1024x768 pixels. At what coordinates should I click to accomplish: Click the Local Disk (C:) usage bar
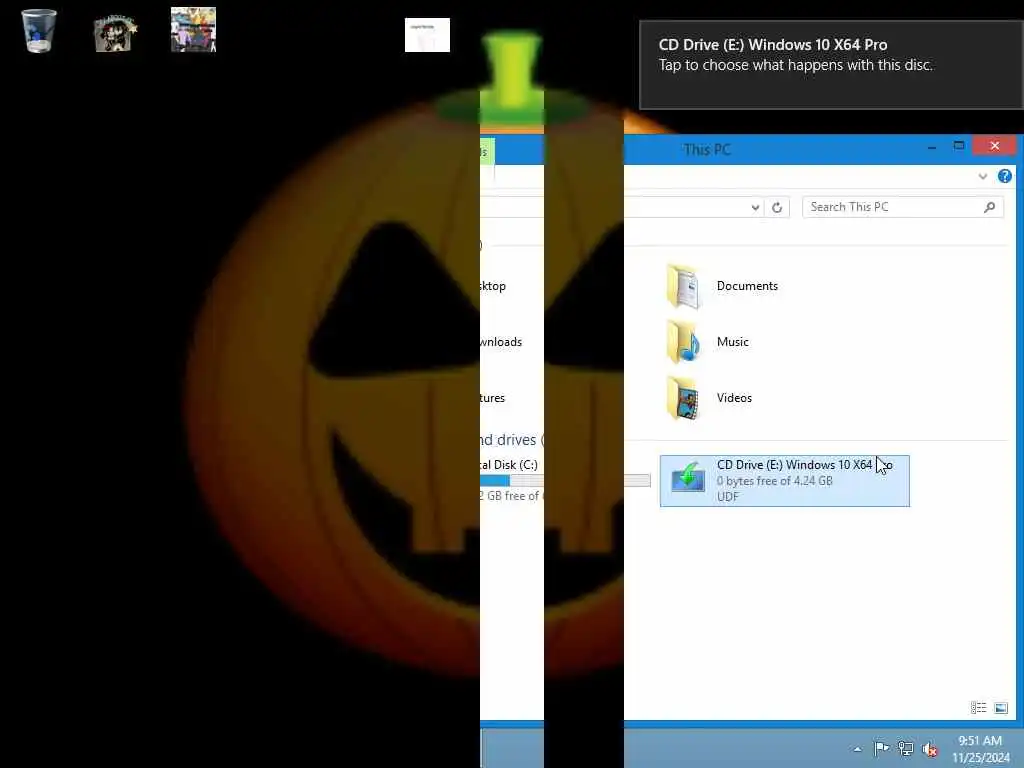(566, 481)
